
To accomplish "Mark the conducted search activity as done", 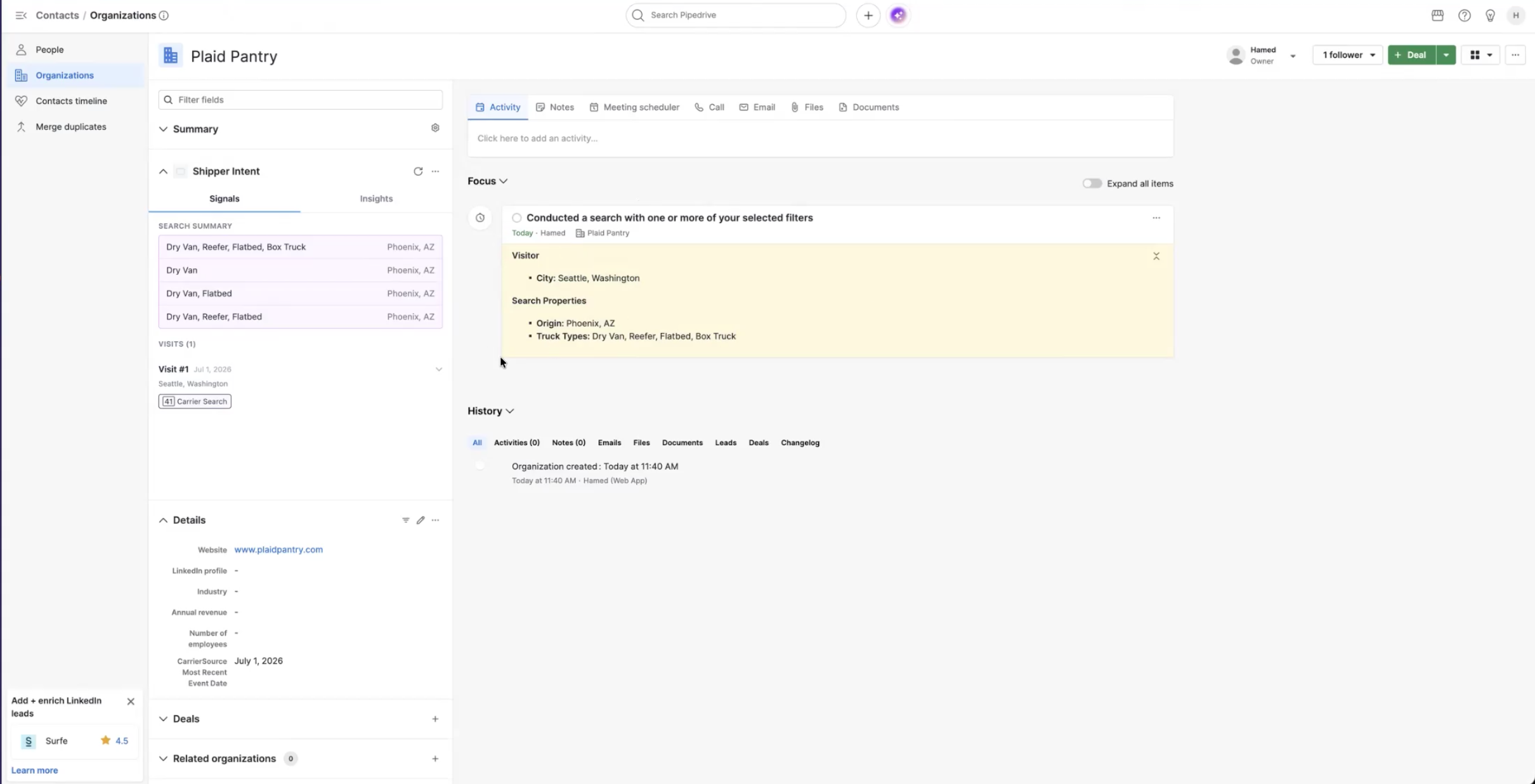I will (517, 218).
